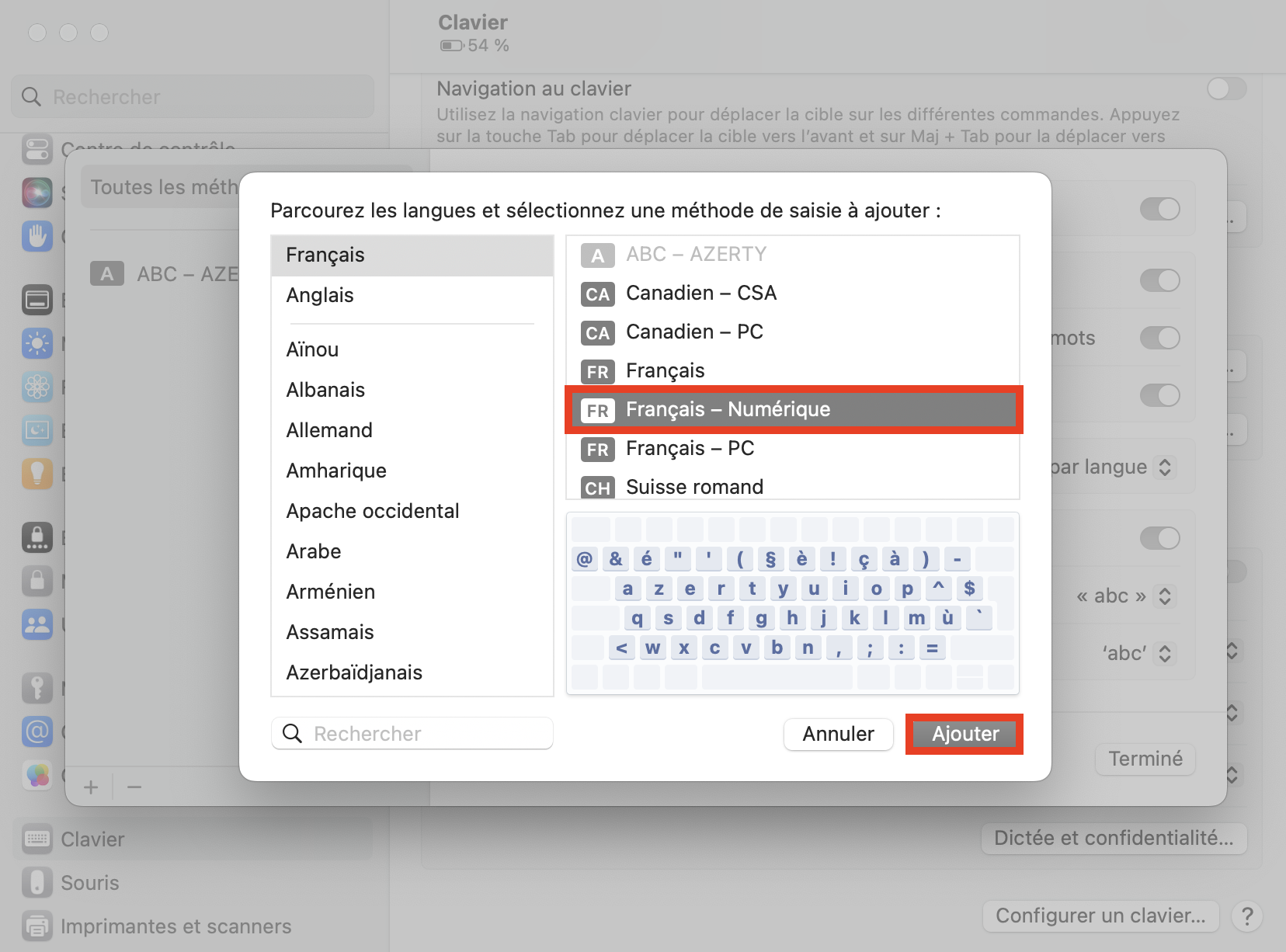Toggle the Navigation au clavier switch
The height and width of the screenshot is (952, 1286).
[1227, 89]
